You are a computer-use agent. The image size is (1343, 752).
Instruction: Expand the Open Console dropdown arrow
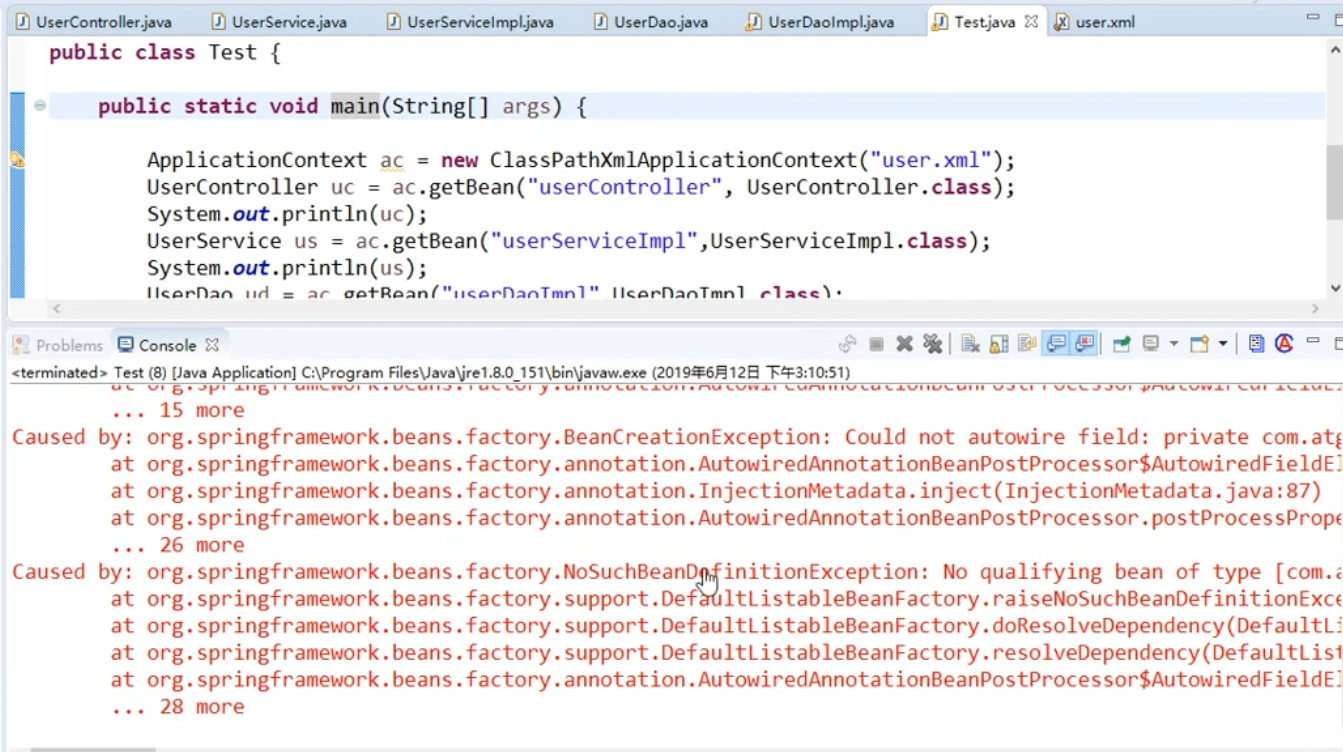coord(1222,344)
